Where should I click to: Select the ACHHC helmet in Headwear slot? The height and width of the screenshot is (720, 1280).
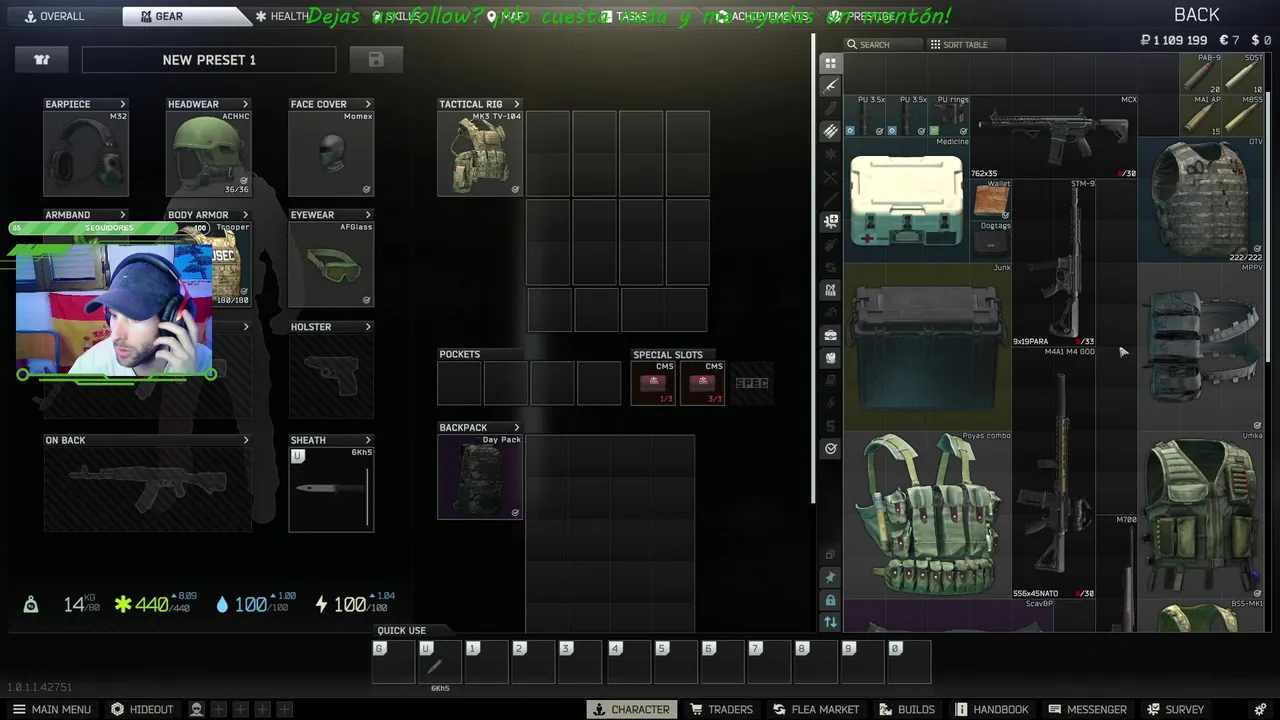(208, 153)
